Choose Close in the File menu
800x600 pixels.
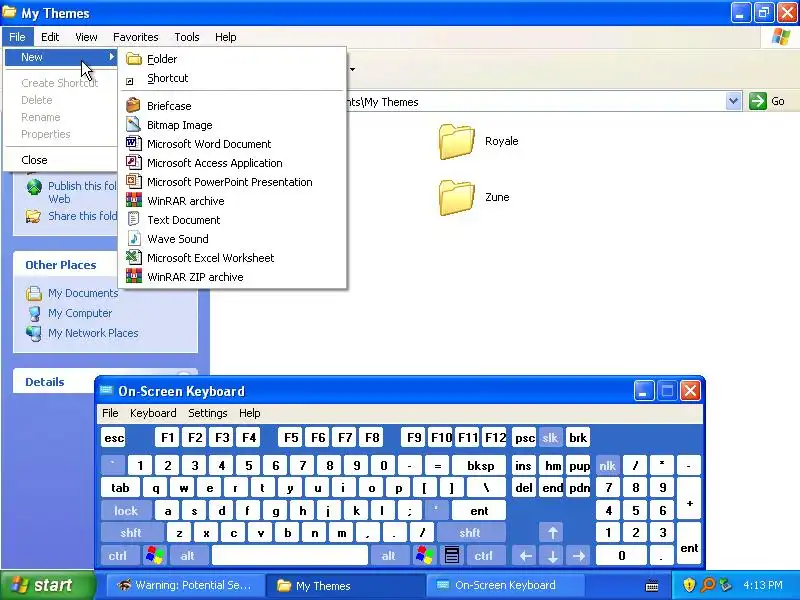click(34, 160)
